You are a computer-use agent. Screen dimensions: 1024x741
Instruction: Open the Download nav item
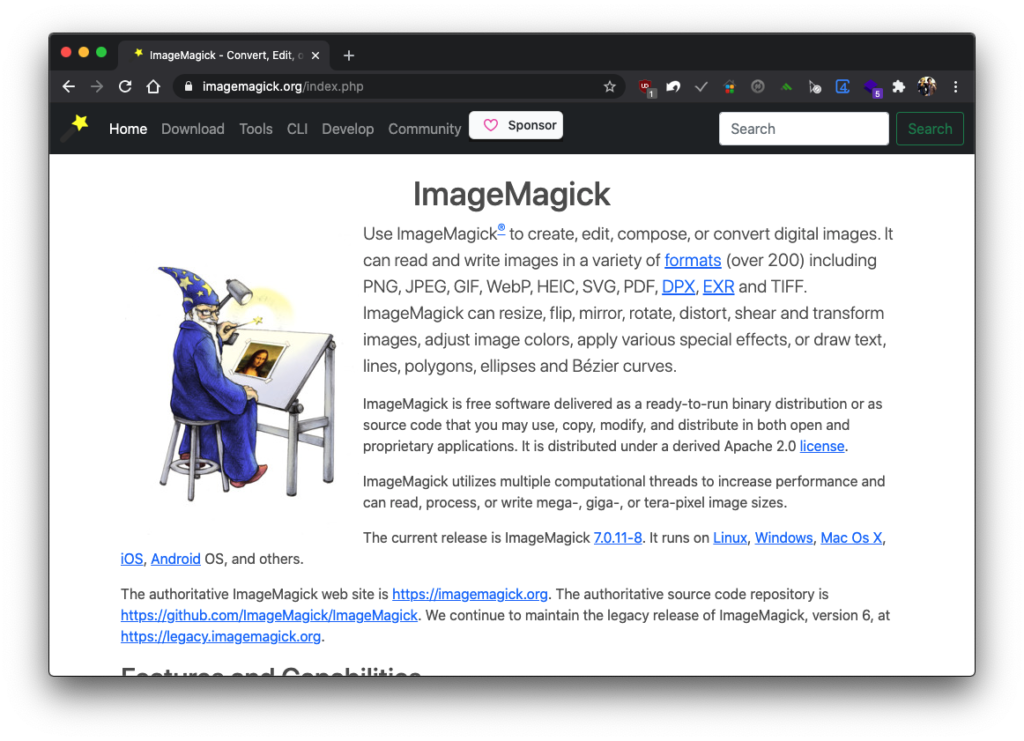coord(193,129)
